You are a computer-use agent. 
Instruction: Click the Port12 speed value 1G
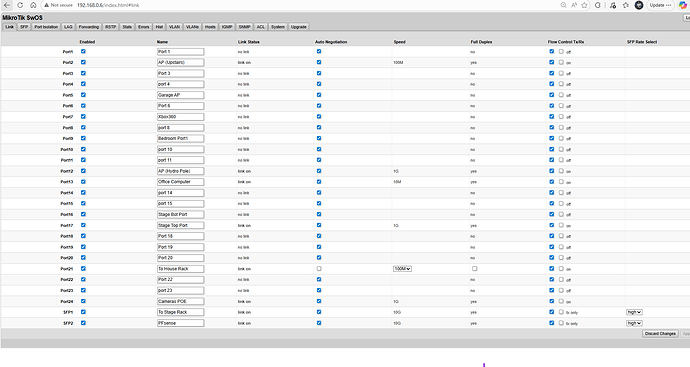(396, 171)
